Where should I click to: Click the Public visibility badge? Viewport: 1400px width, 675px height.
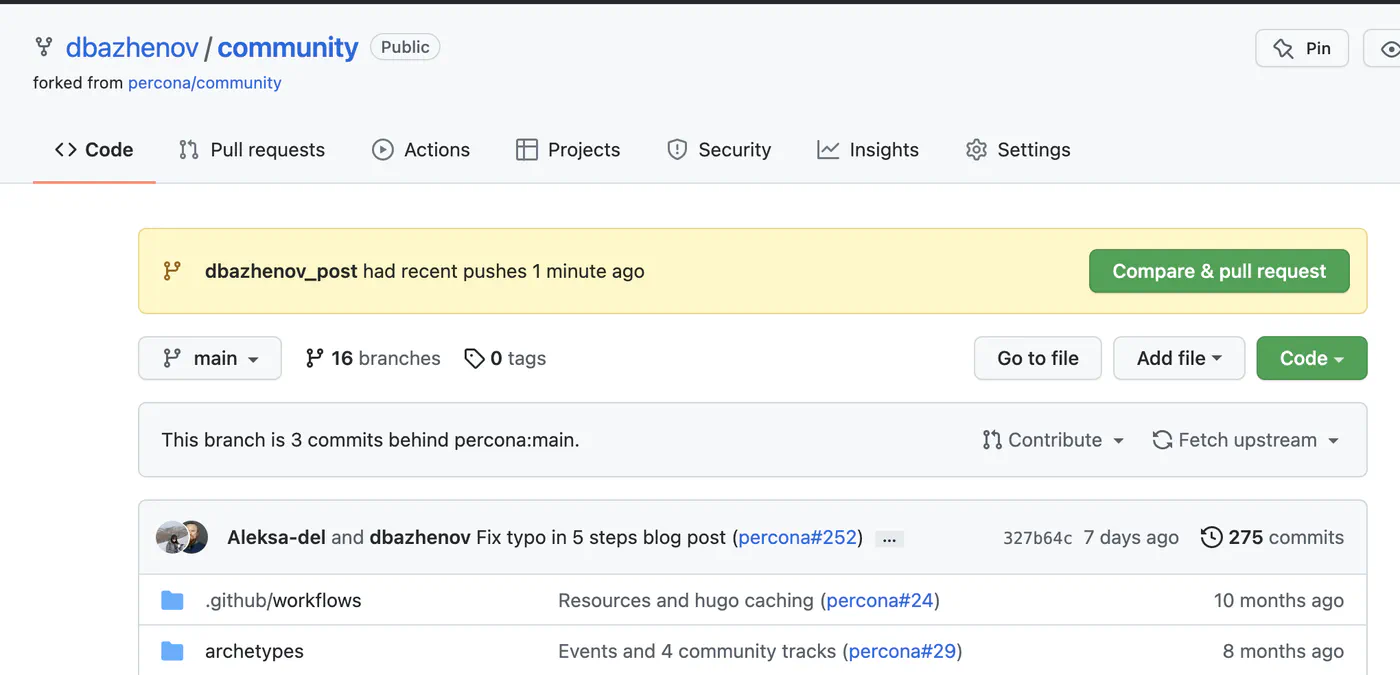pyautogui.click(x=405, y=47)
